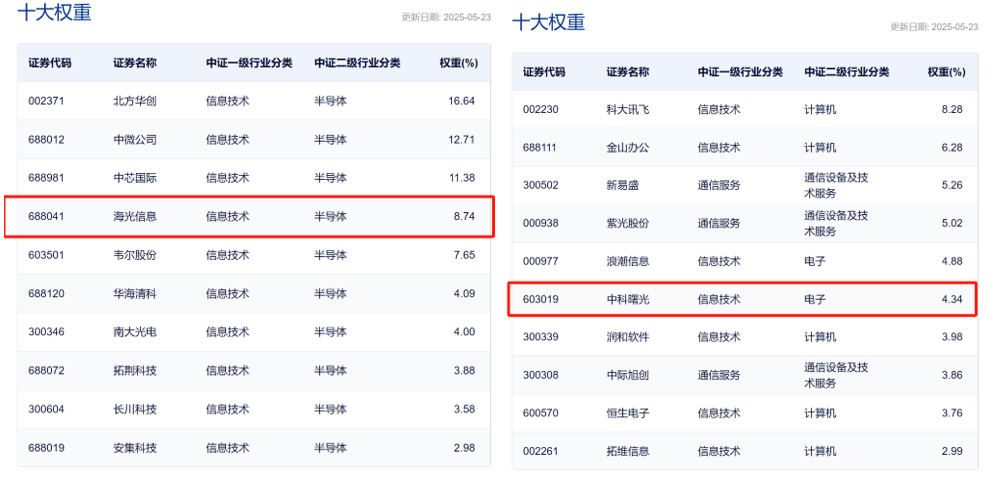
Task: Select the 北方华创 name cell
Action: (x=135, y=100)
